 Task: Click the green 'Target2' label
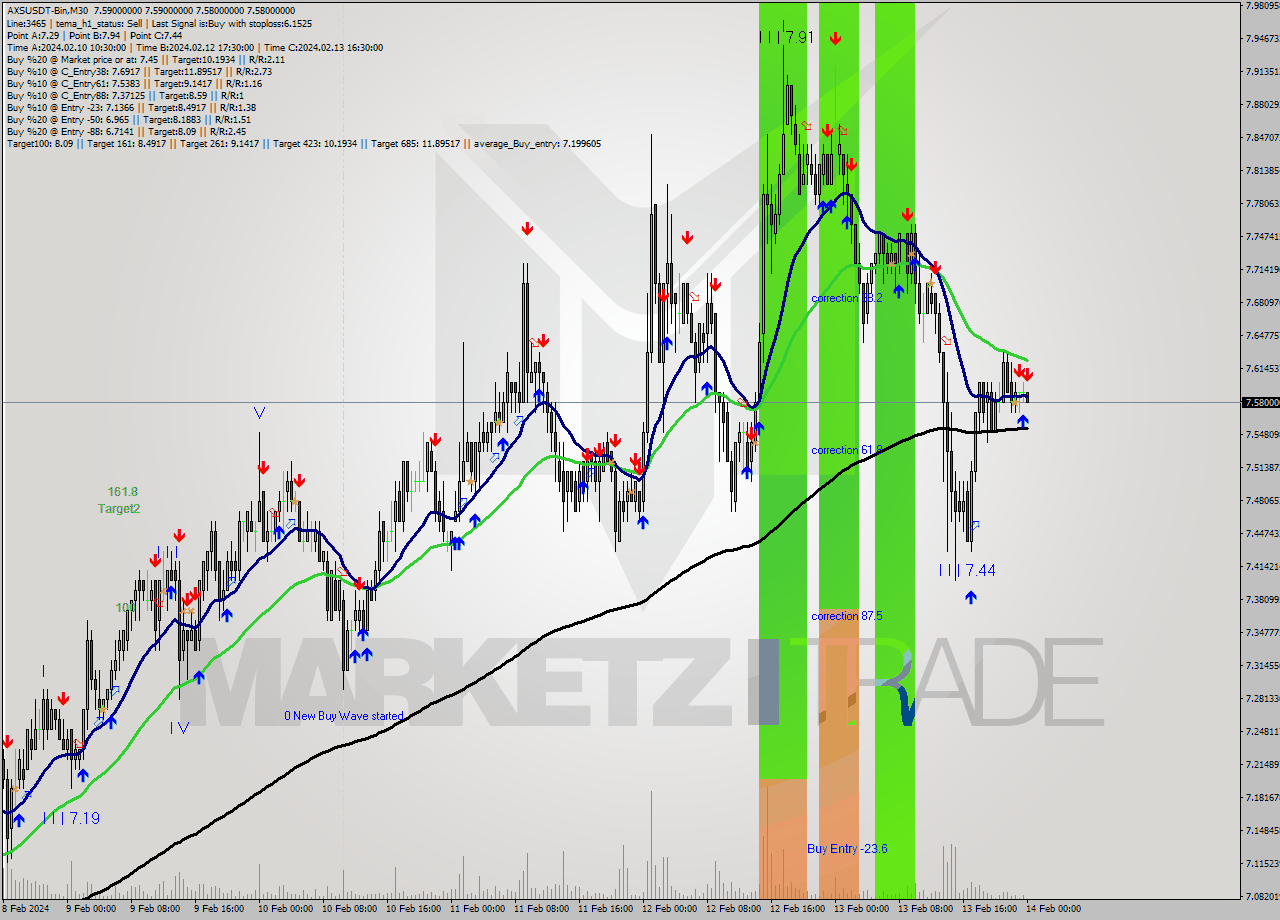click(119, 509)
